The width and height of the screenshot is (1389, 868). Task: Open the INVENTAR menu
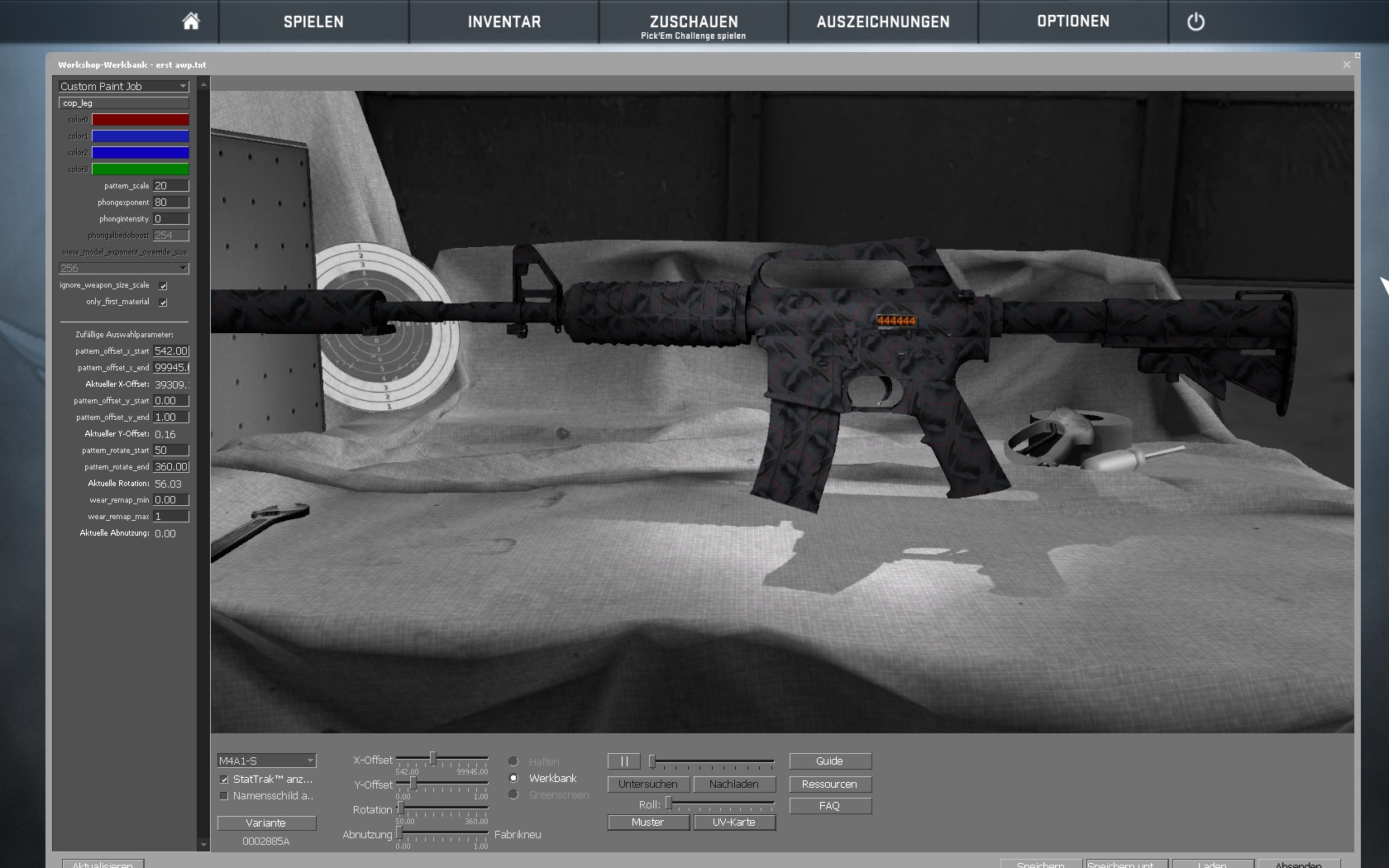point(504,22)
